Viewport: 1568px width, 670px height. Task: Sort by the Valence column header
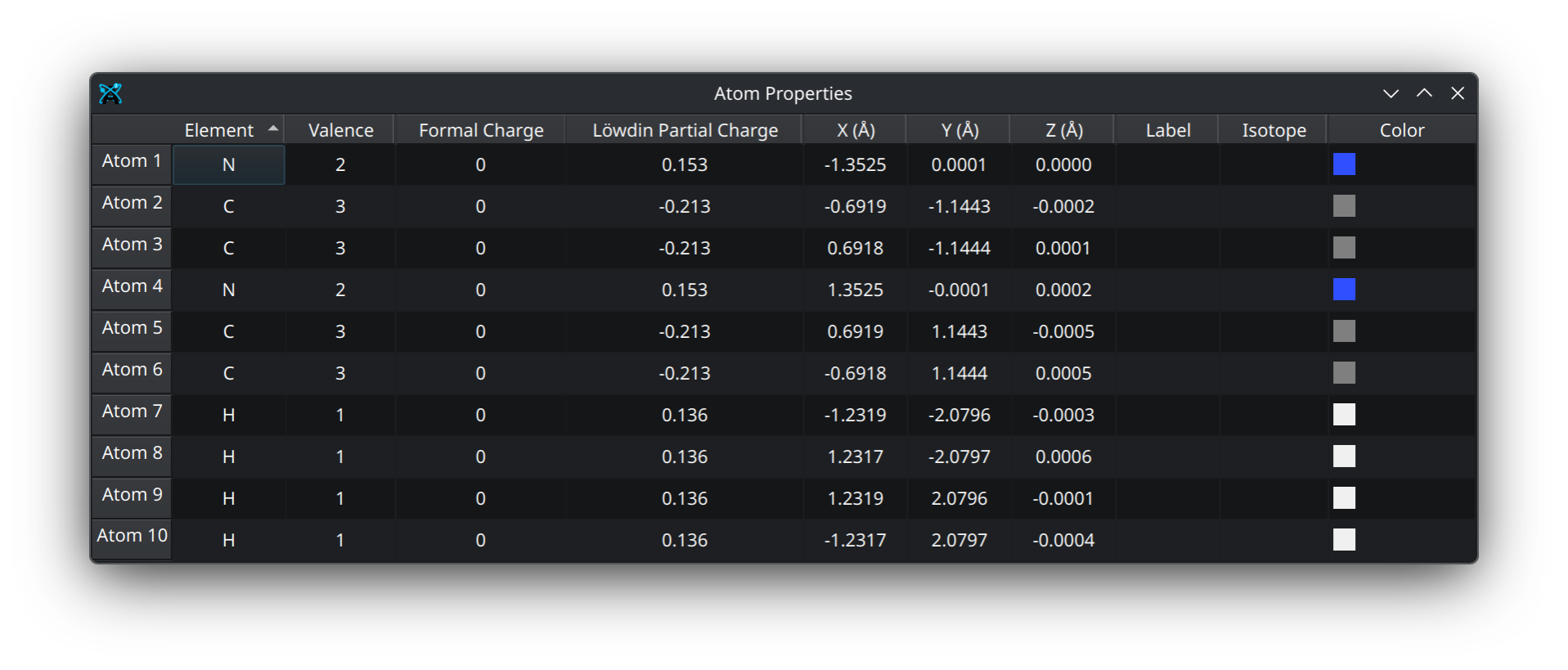(x=340, y=130)
